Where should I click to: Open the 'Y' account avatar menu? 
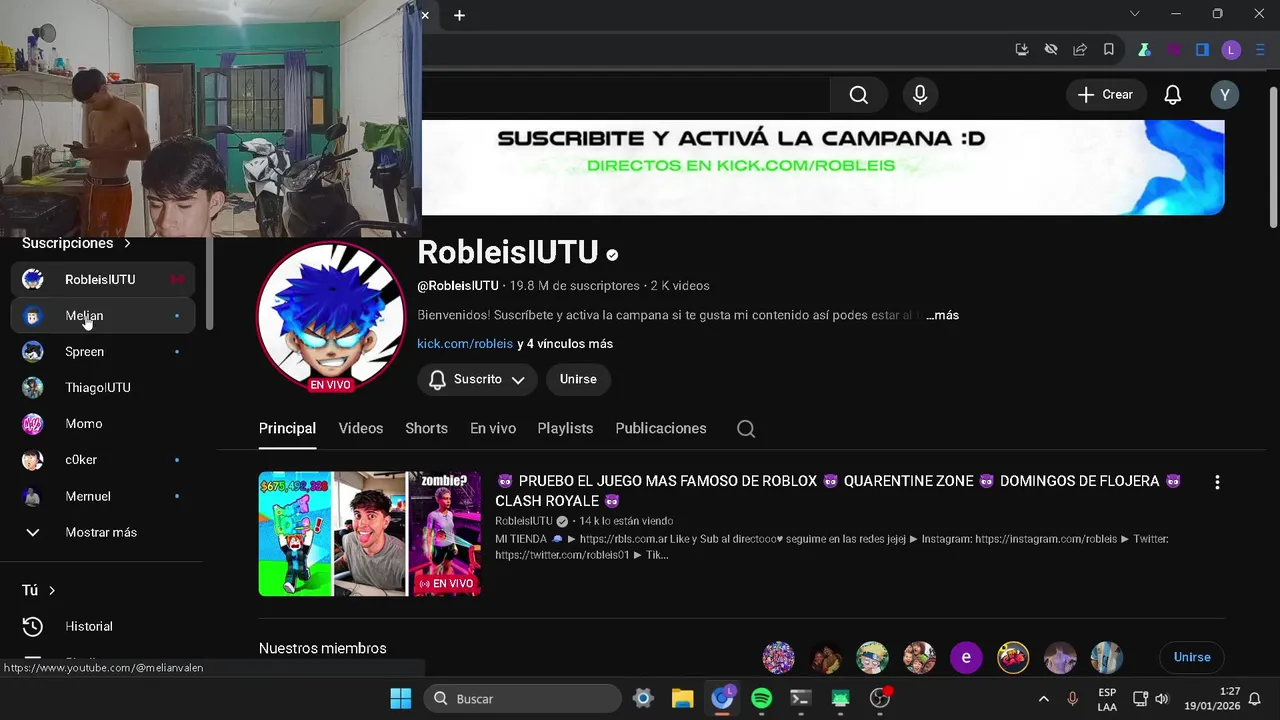(1225, 95)
